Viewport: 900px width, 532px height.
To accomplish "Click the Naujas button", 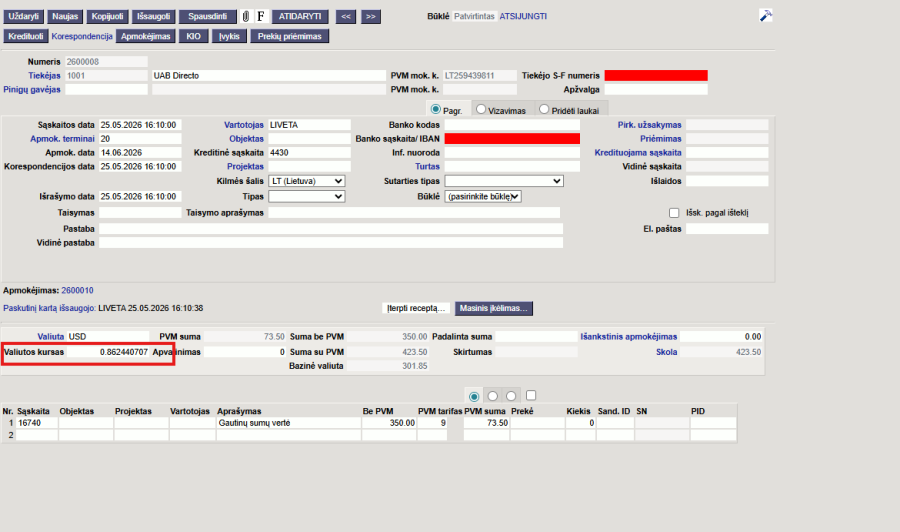I will [65, 17].
